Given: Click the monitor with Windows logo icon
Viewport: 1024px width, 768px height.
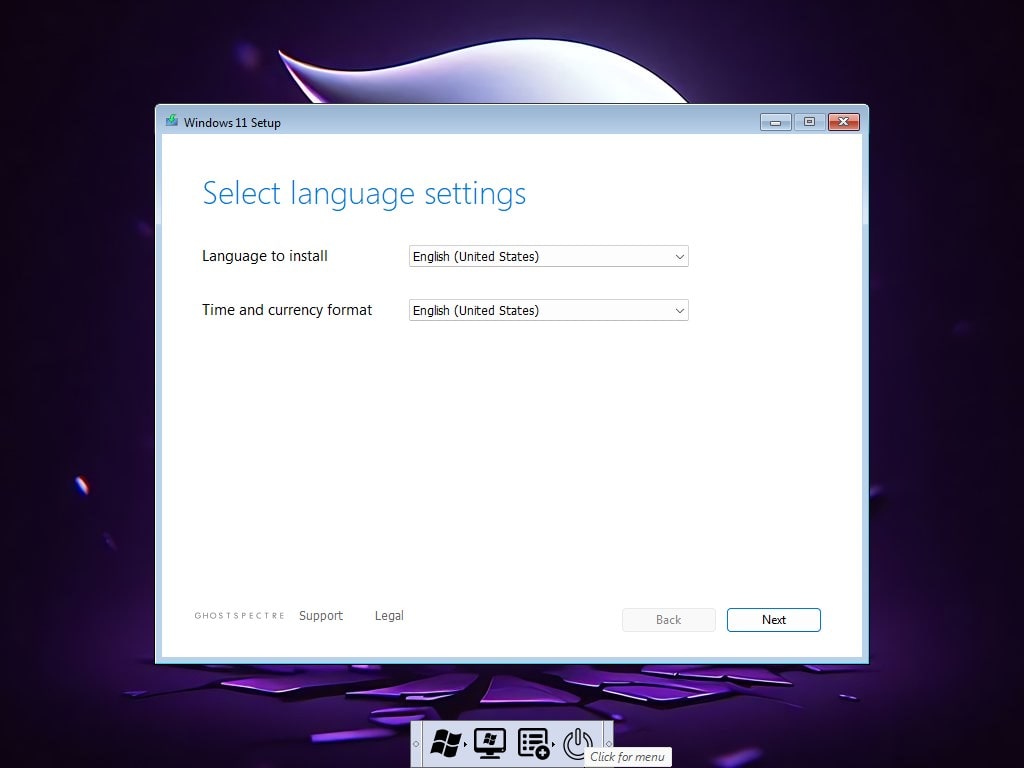Looking at the screenshot, I should pos(490,743).
